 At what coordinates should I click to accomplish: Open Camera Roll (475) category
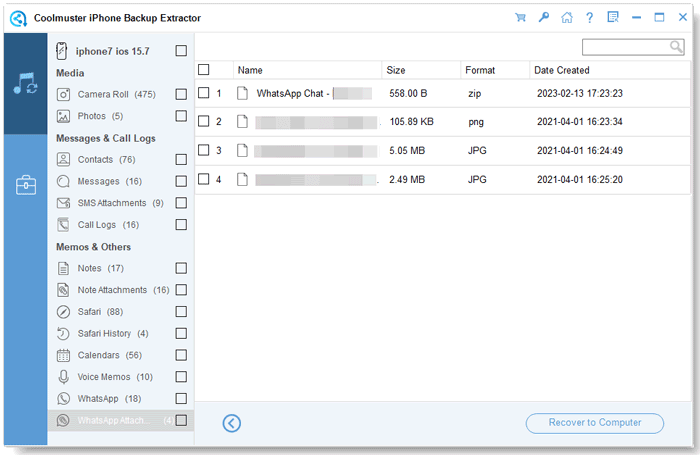pos(117,94)
